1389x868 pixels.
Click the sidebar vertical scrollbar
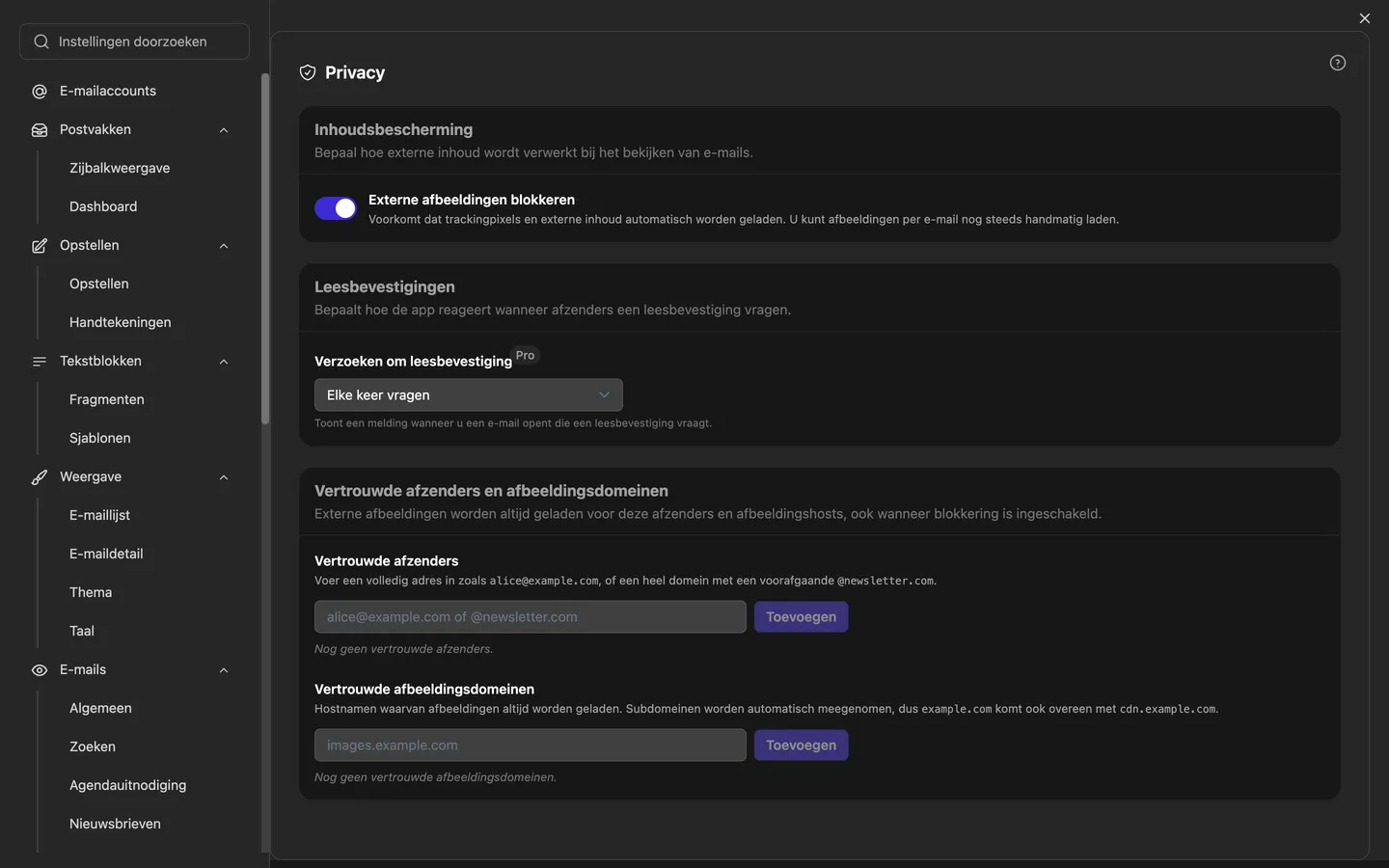[x=265, y=249]
